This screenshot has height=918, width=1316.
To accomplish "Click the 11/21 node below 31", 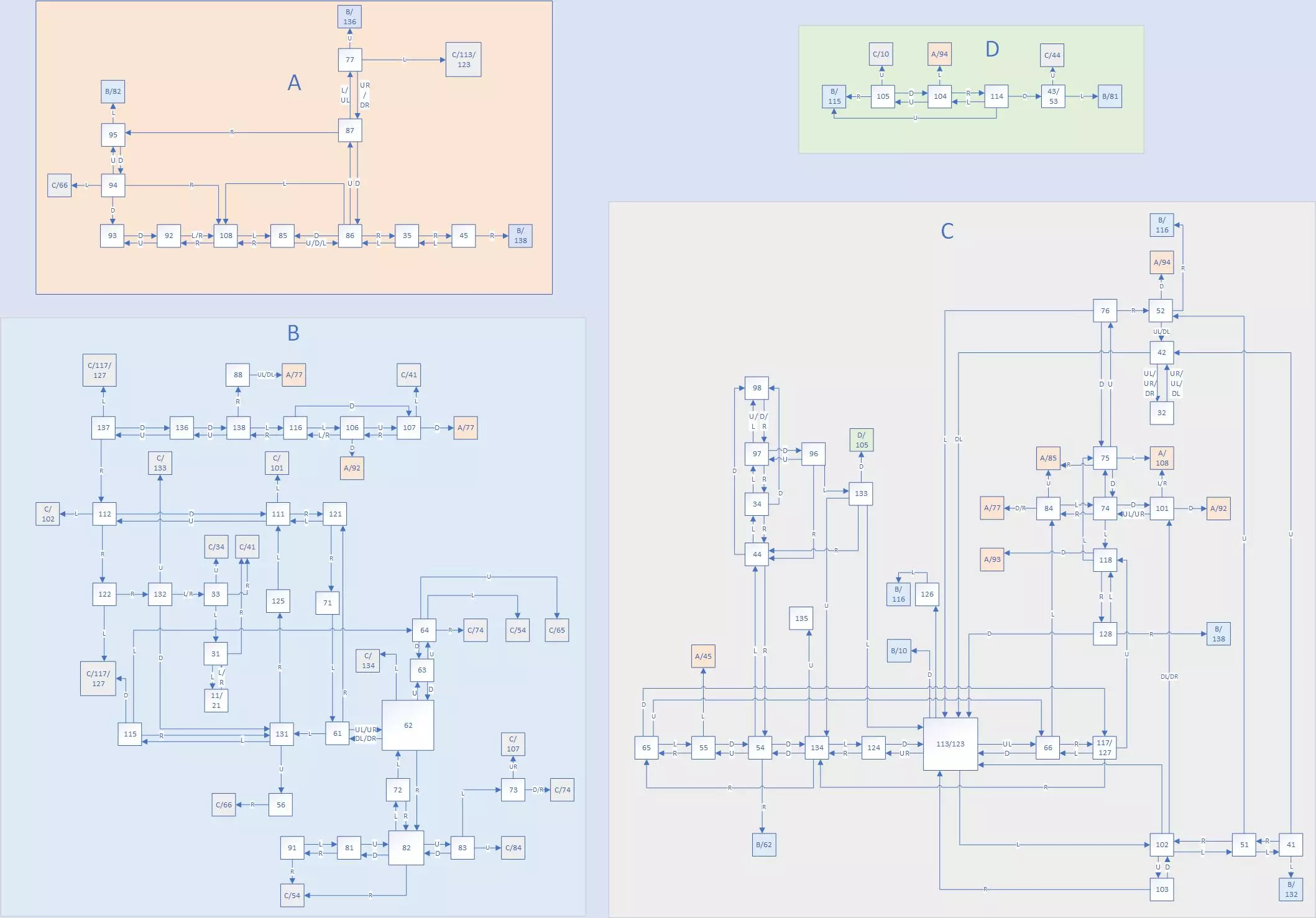I will [x=216, y=700].
